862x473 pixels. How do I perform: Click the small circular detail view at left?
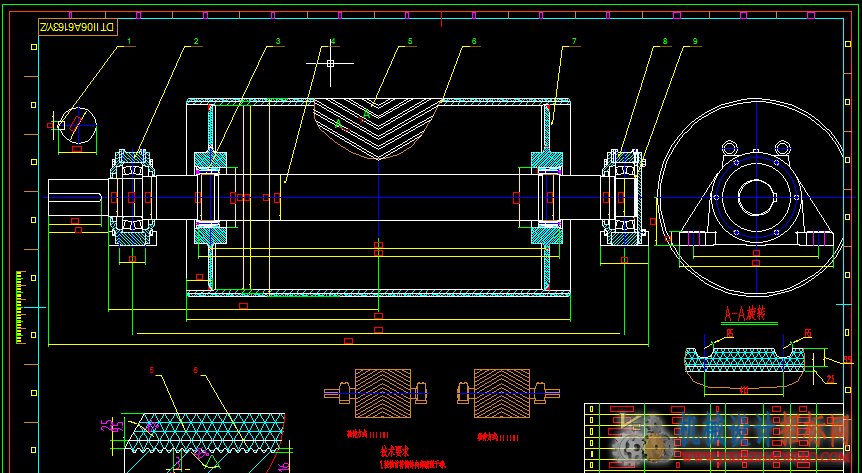[77, 126]
